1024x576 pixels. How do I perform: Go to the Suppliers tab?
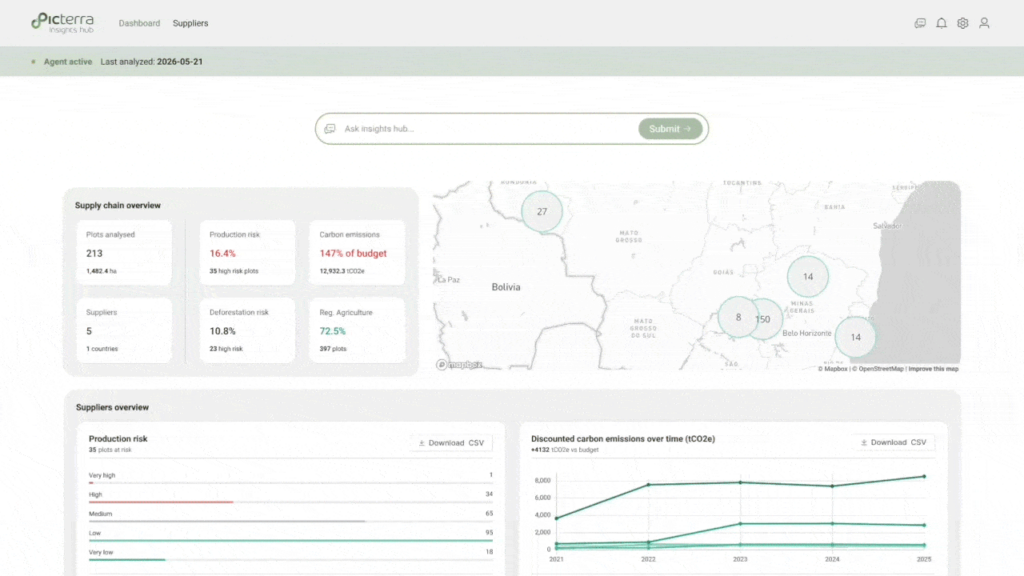coord(190,23)
